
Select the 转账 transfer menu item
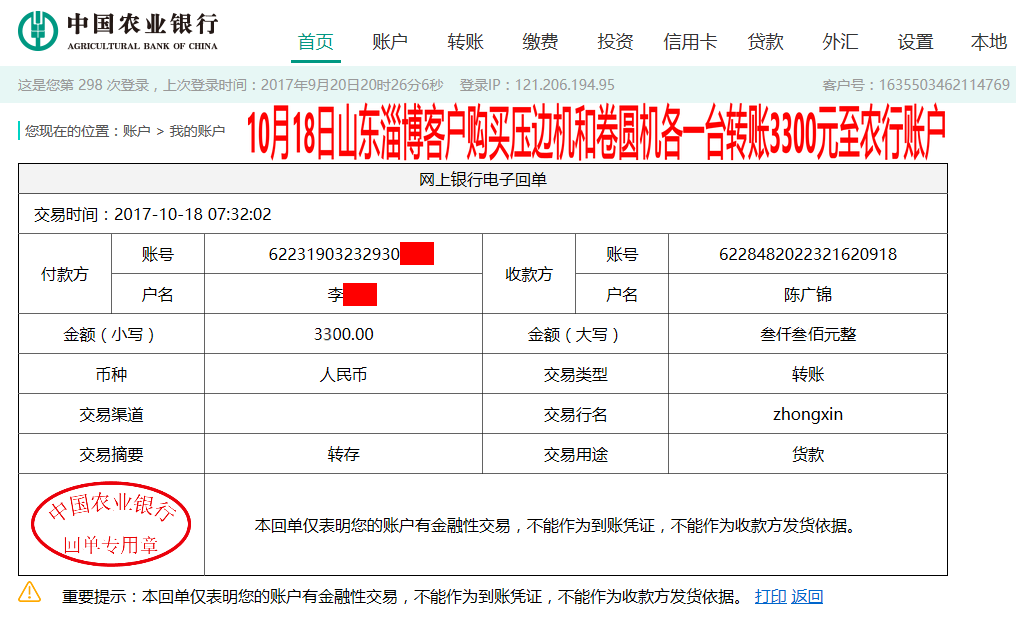click(464, 42)
